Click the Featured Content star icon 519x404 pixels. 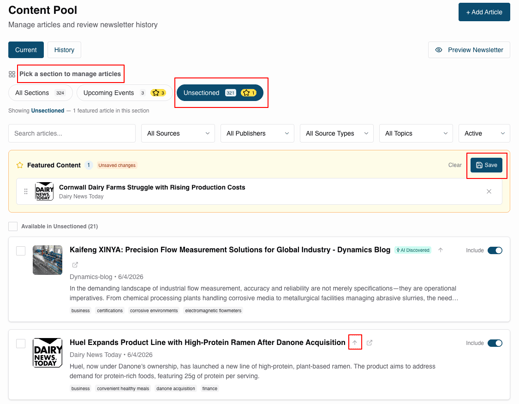point(20,165)
